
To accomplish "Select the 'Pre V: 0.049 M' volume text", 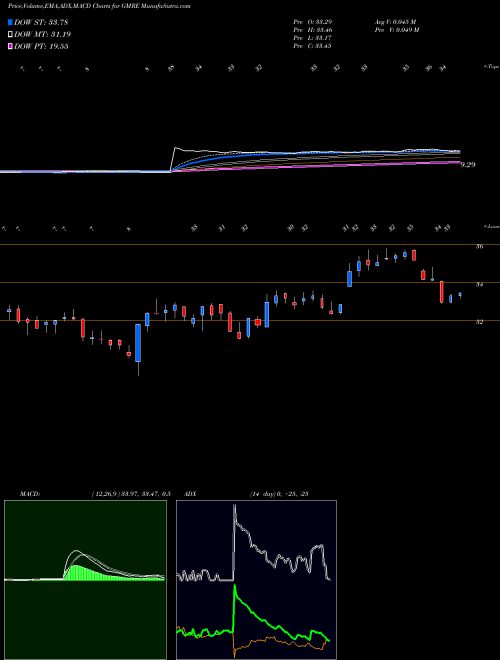I will click(396, 30).
